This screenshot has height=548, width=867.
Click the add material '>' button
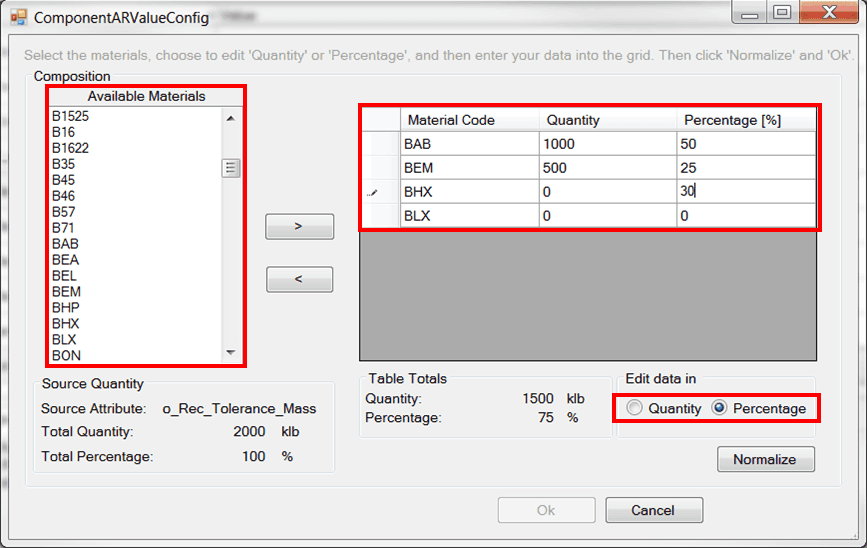coord(299,226)
